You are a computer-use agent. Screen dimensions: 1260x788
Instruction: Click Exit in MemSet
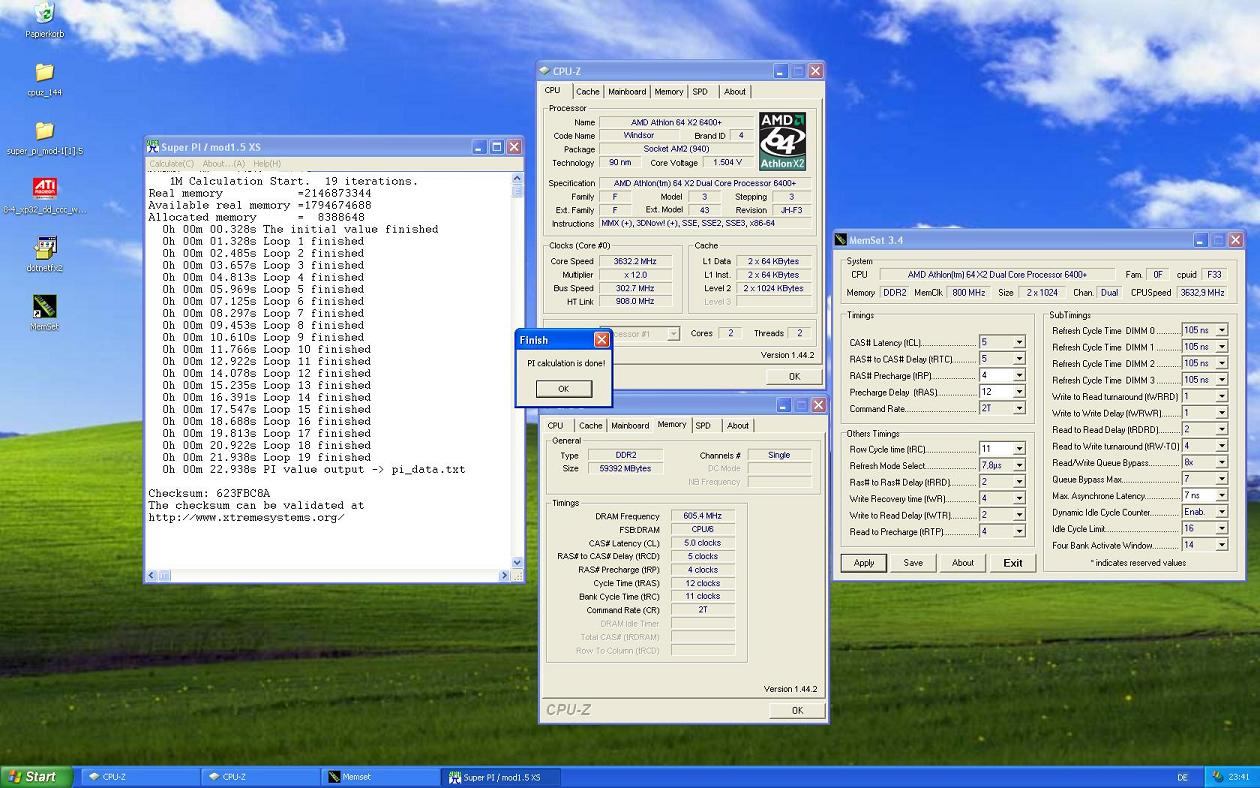click(x=1013, y=563)
